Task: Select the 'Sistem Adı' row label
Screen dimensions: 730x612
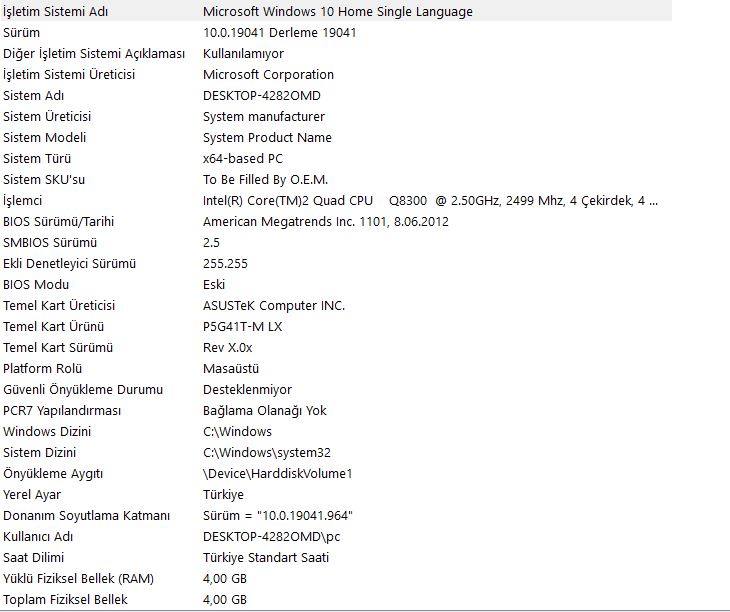Action: click(34, 95)
